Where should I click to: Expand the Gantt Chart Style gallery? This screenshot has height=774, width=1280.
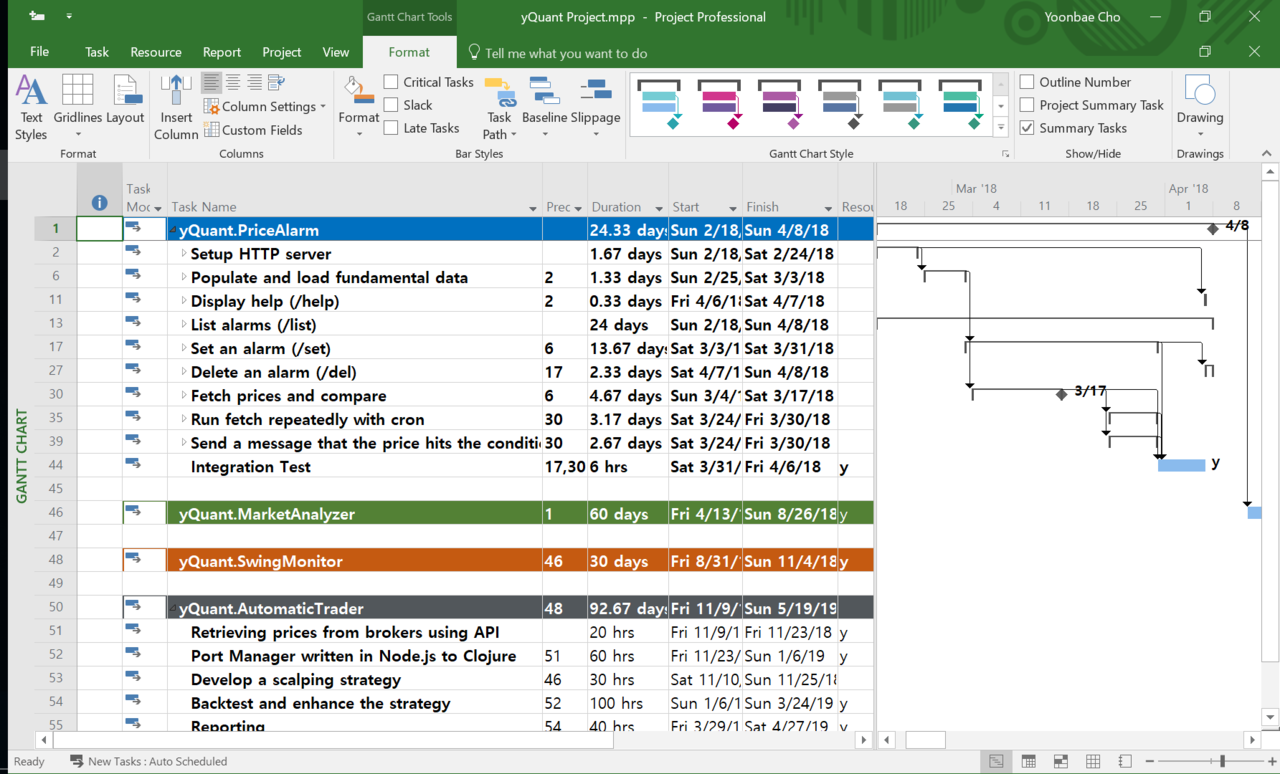[x=1001, y=128]
